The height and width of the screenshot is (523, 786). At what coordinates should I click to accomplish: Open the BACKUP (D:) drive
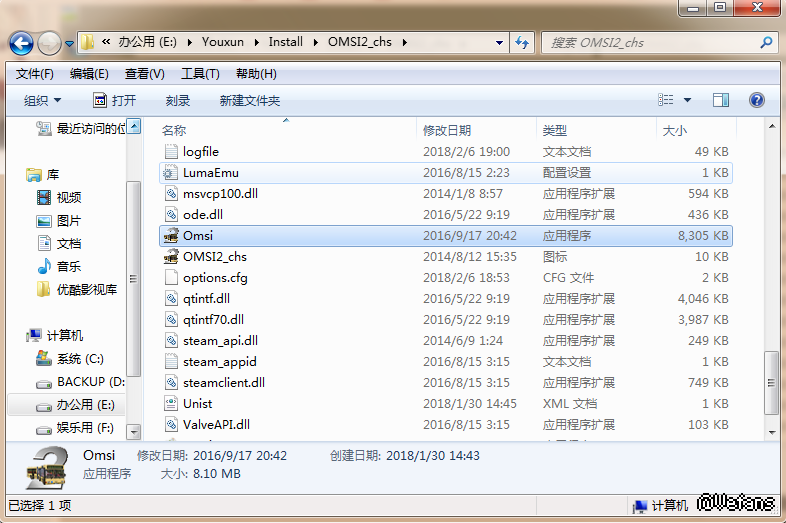pyautogui.click(x=81, y=382)
